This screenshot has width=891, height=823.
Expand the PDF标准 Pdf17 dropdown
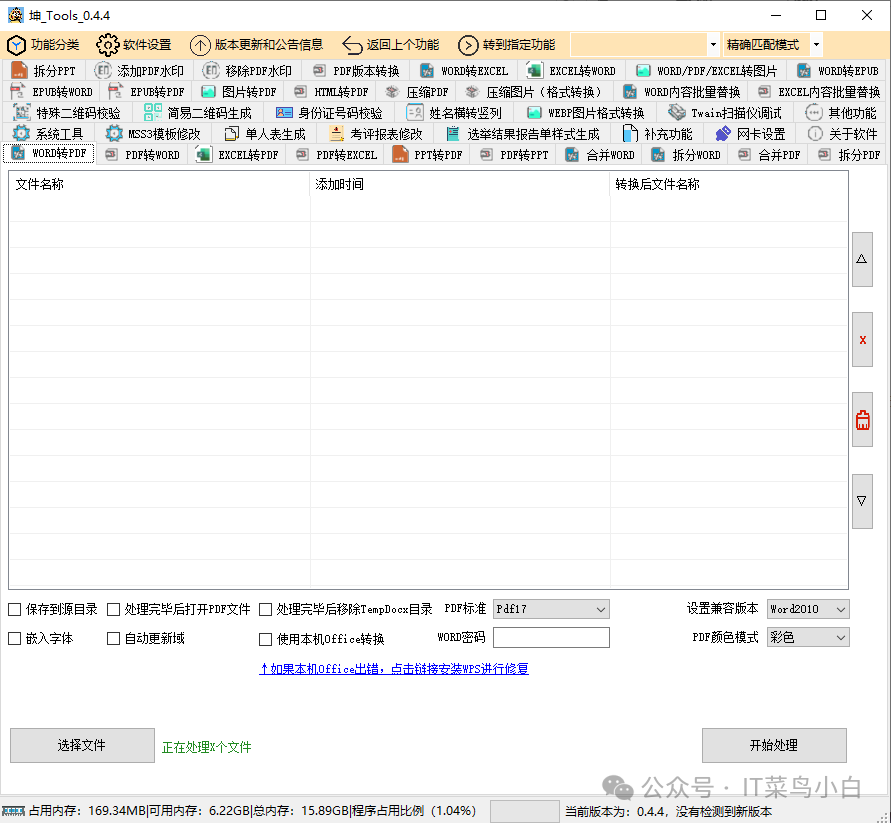(551, 609)
